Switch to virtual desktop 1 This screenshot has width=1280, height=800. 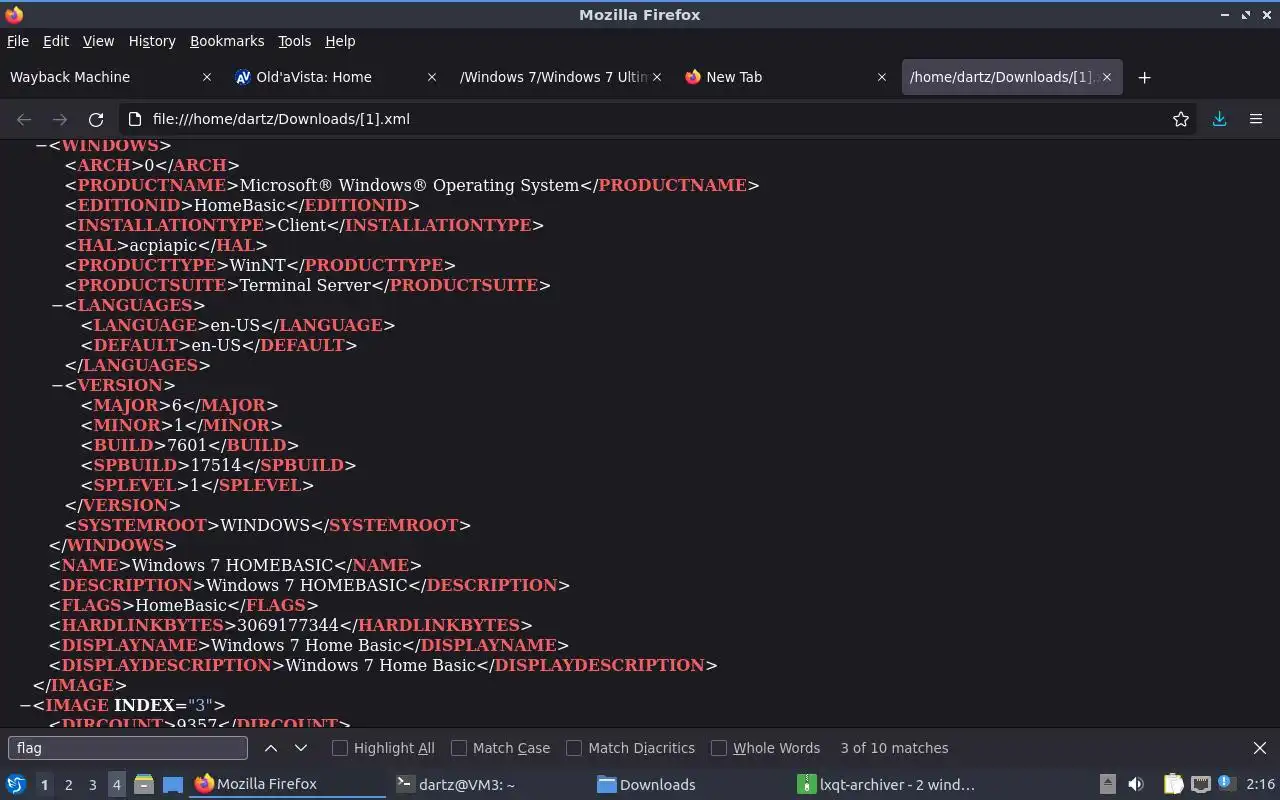[x=44, y=785]
